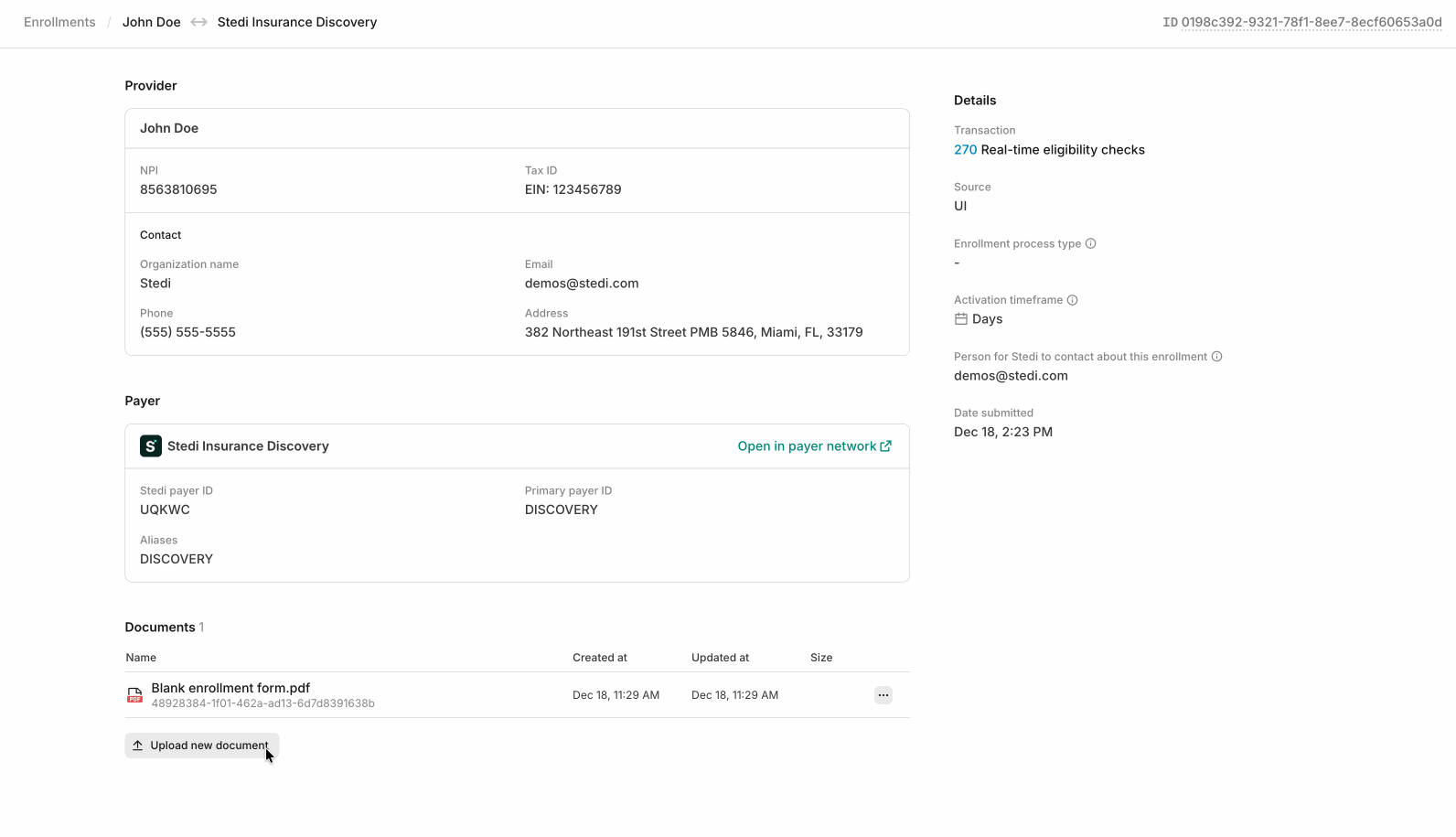Click the bidirectional arrows icon in breadcrumb
Screen dimensions: 1456x837
(199, 22)
